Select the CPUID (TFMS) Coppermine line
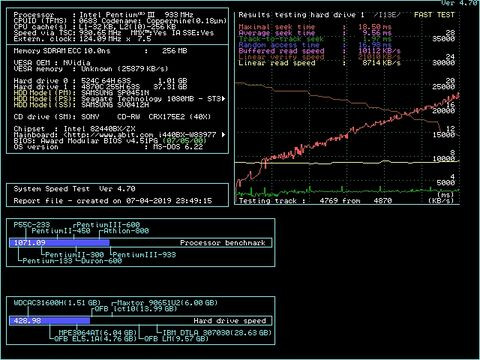Screen dimensions: 480x360 (x=120, y=21)
